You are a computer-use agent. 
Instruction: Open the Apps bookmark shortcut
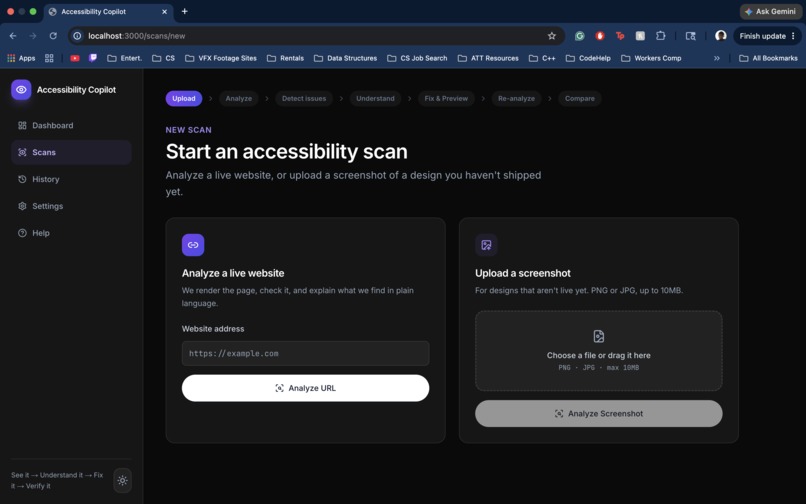tap(21, 58)
